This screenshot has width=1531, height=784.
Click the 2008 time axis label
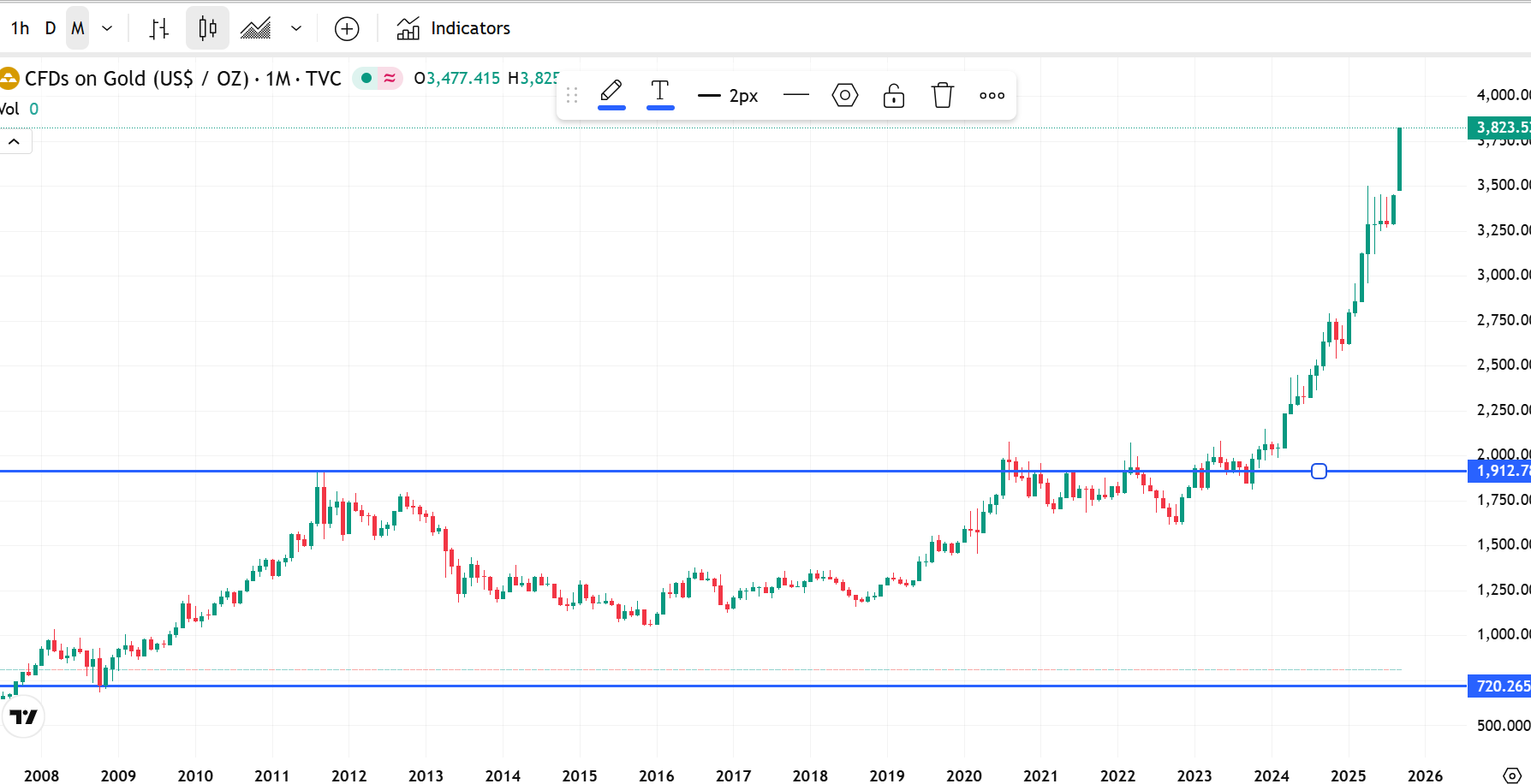tap(41, 775)
